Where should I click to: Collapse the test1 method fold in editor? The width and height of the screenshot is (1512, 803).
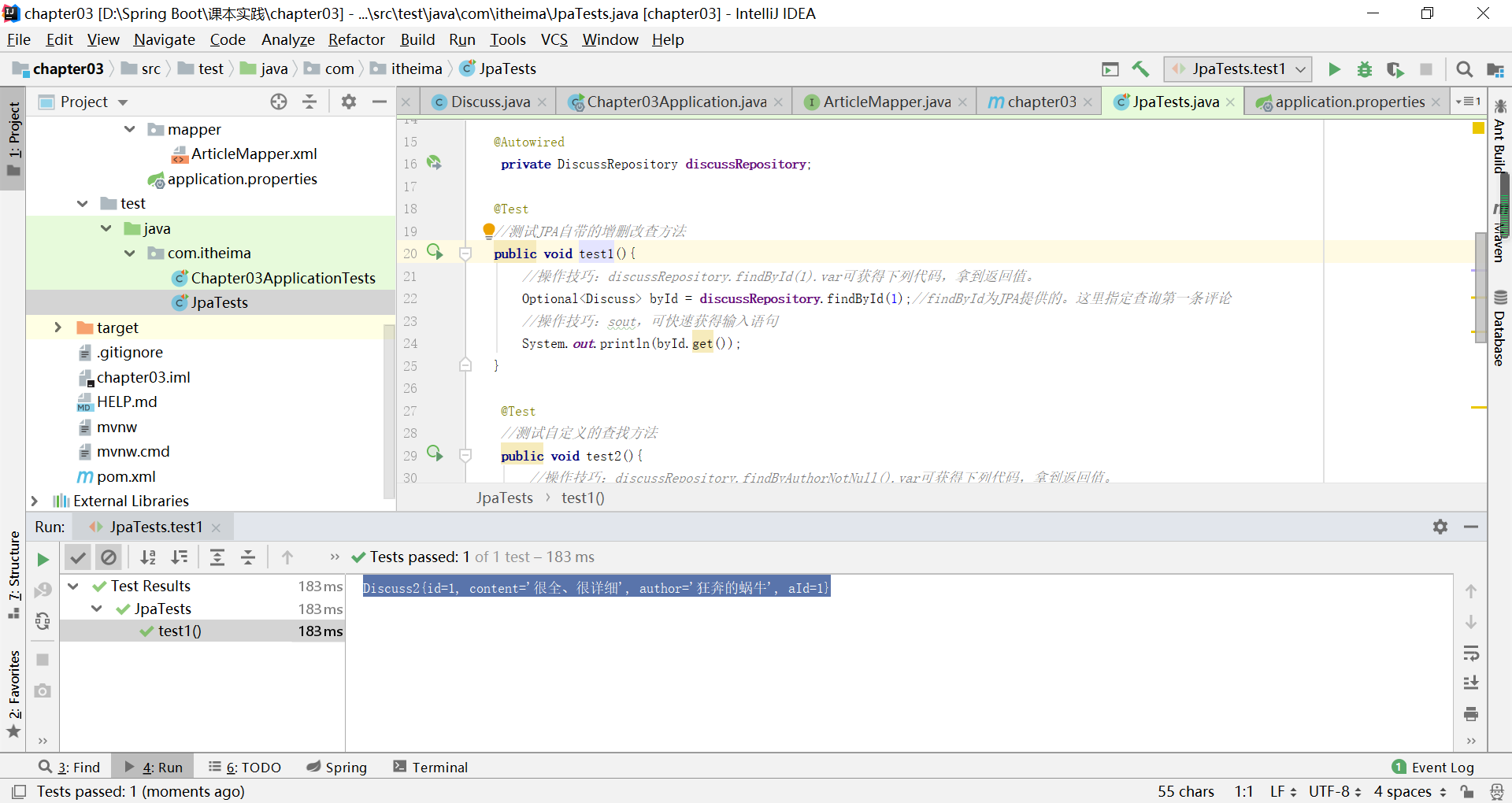point(465,253)
